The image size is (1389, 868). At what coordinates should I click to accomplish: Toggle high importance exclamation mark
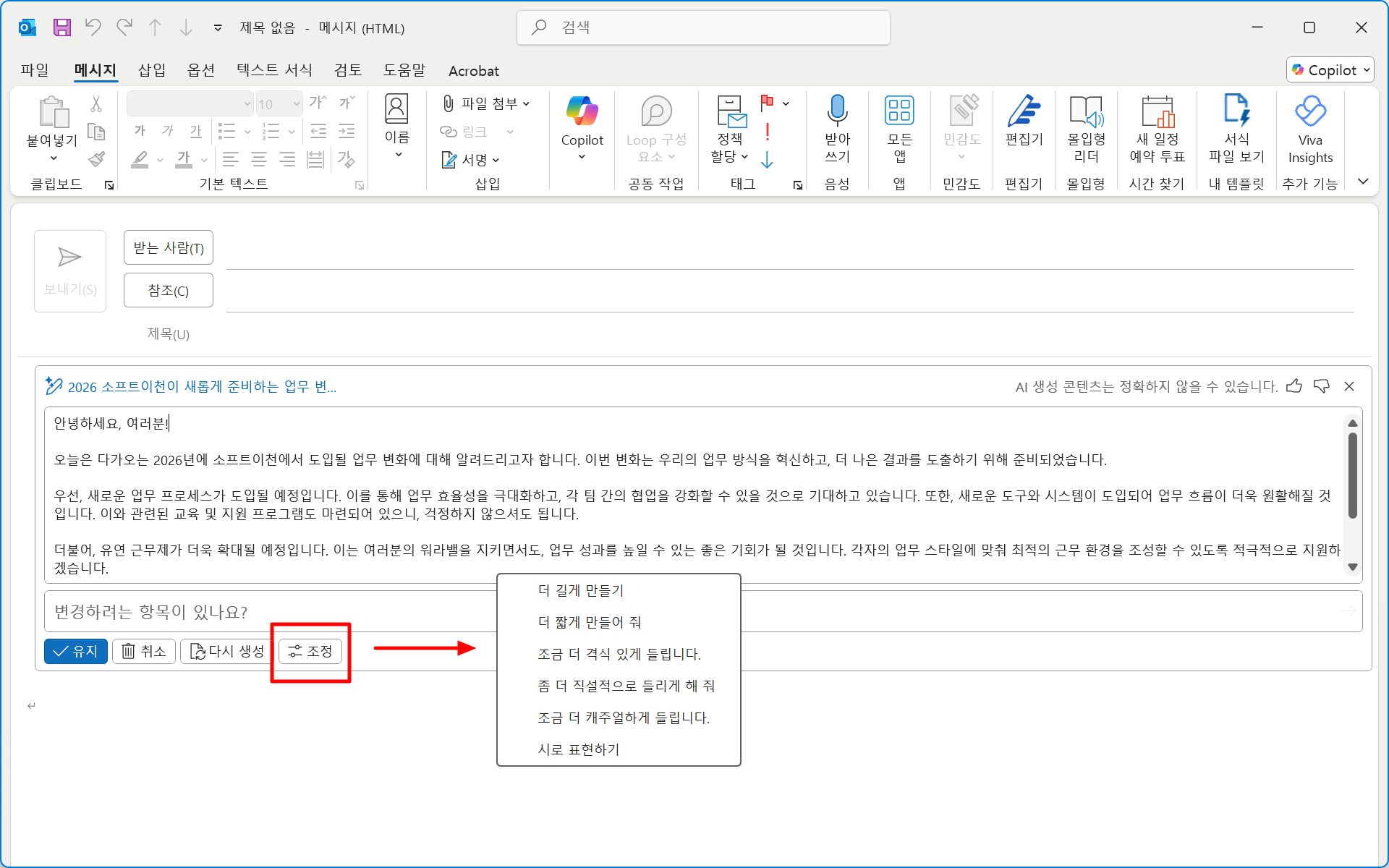point(768,132)
